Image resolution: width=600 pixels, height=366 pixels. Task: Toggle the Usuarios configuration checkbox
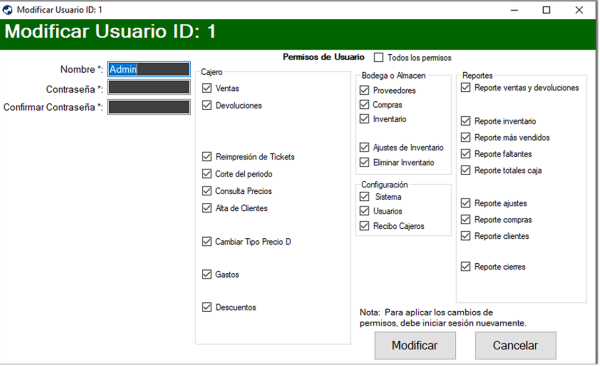(364, 211)
